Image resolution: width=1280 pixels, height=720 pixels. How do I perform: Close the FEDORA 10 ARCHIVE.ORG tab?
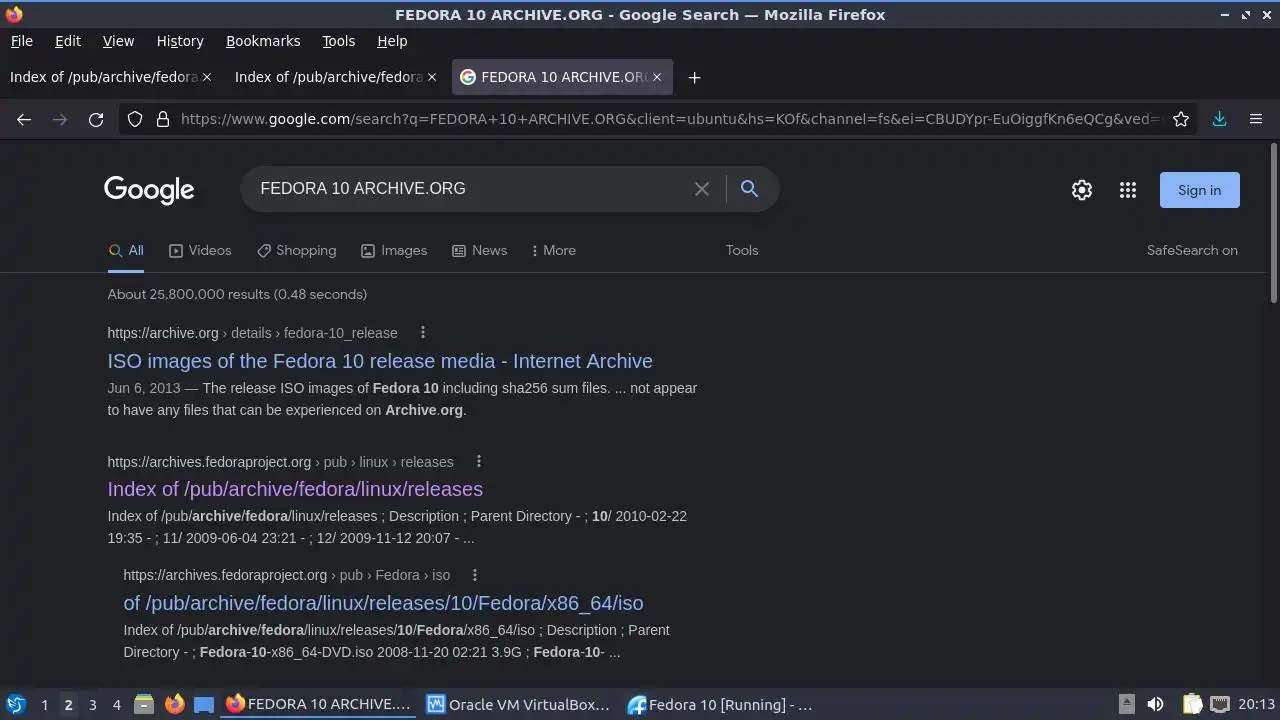tap(657, 77)
